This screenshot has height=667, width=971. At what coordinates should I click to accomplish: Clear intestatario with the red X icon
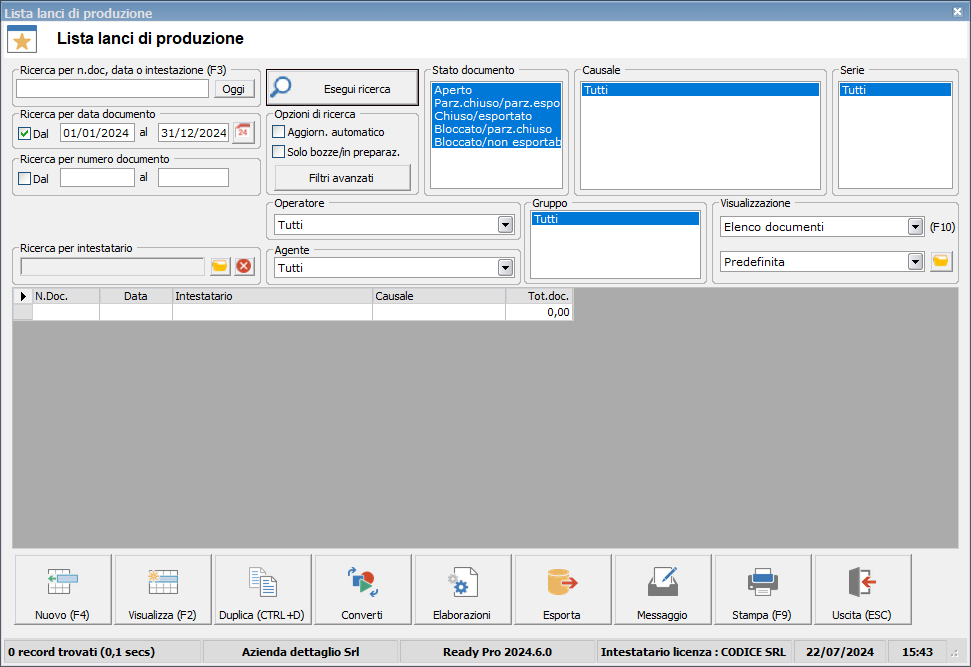244,266
